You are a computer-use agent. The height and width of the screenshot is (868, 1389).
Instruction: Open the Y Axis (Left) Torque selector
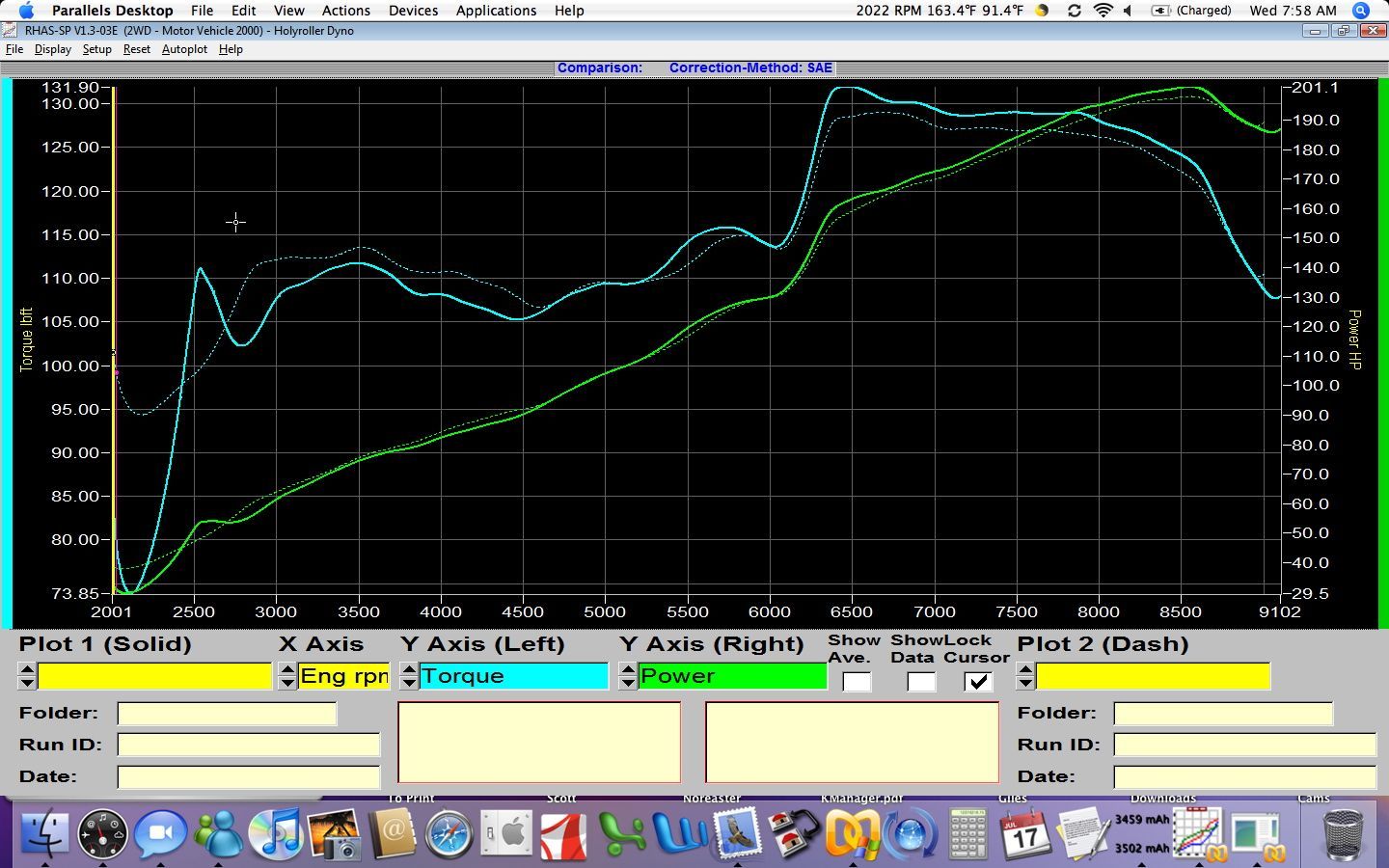click(x=513, y=676)
